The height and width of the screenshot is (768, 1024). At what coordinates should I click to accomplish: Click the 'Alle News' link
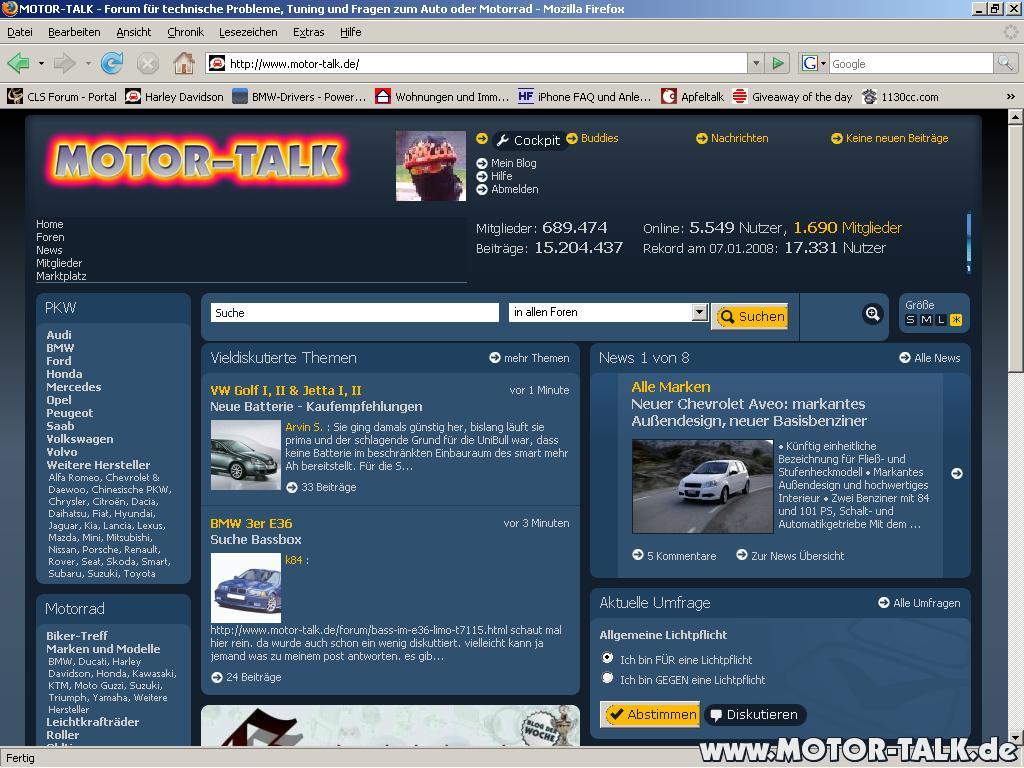coord(930,358)
